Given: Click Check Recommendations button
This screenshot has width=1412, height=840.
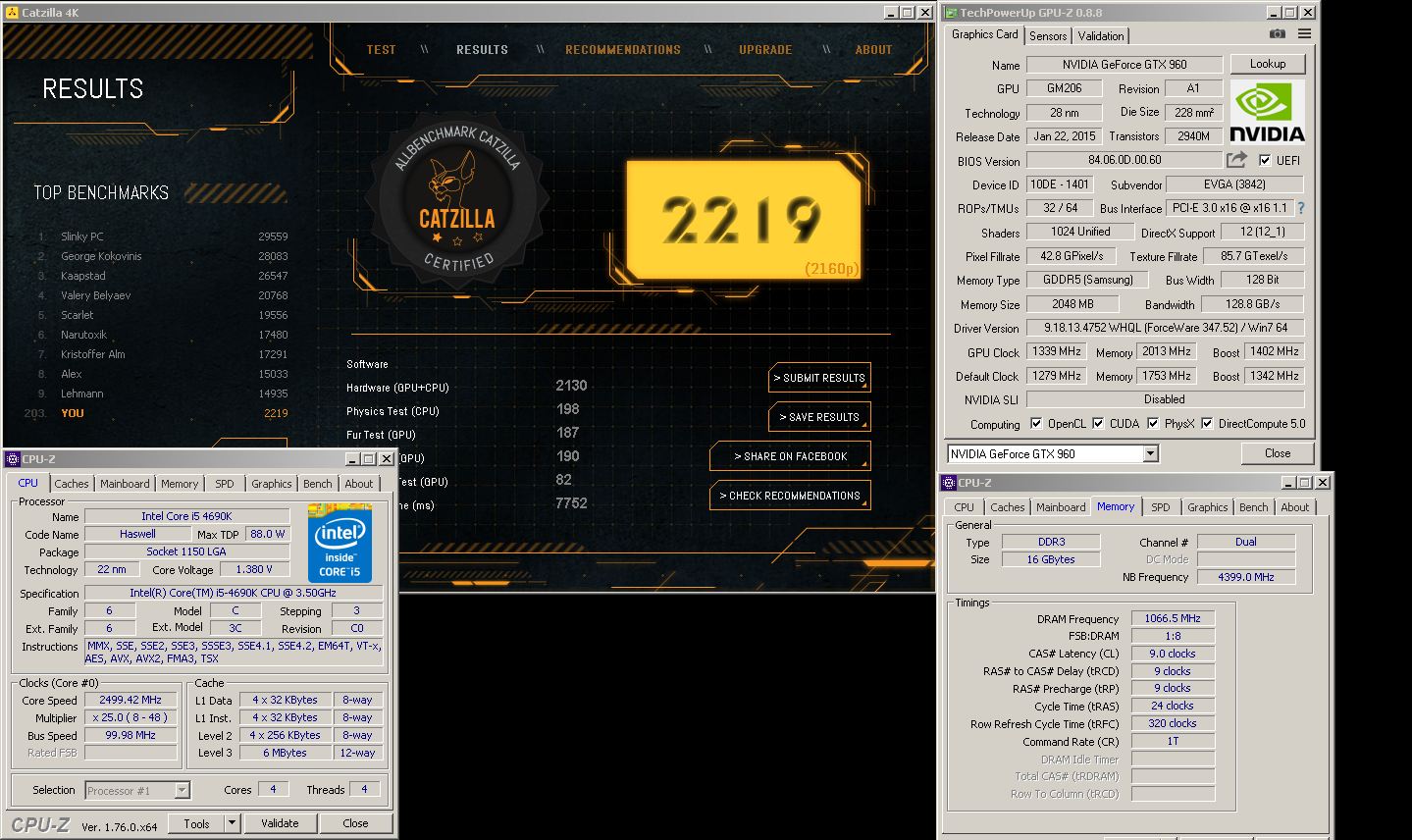Looking at the screenshot, I should (x=790, y=496).
